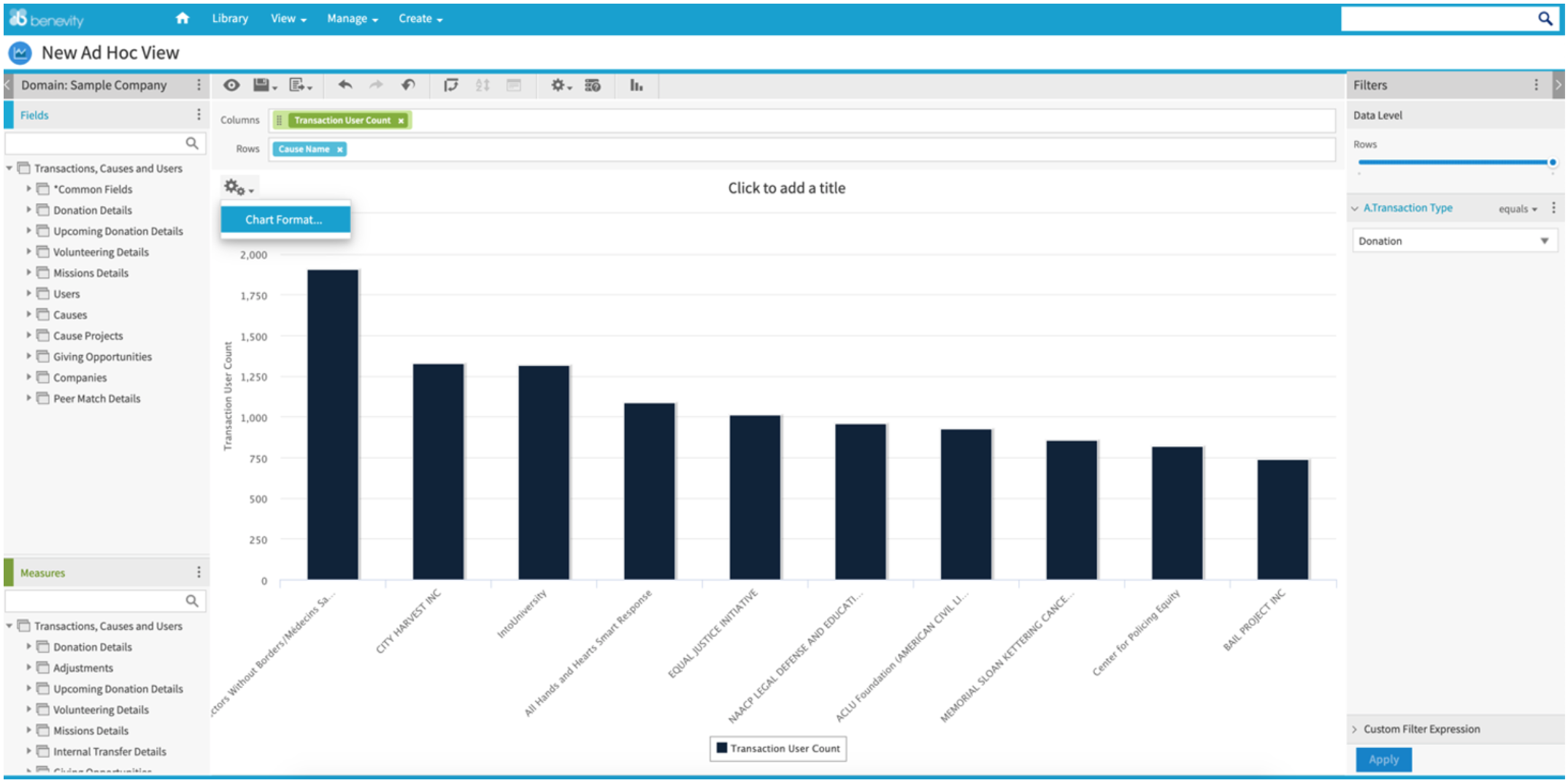Remove Transaction User Count from Columns
Viewport: 1568px width, 783px height.
point(401,121)
